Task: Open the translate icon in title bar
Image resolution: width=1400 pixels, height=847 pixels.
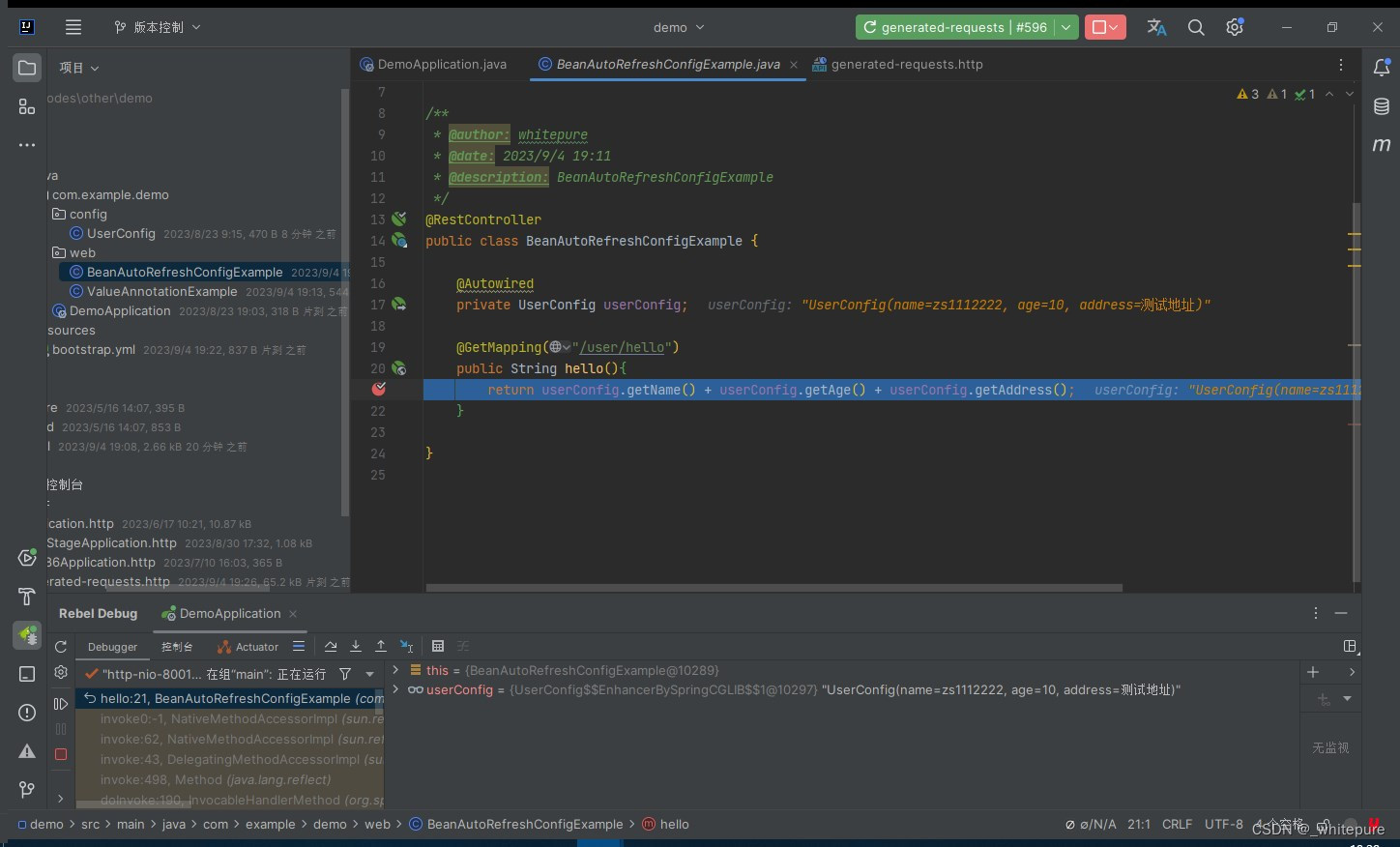Action: click(1156, 27)
